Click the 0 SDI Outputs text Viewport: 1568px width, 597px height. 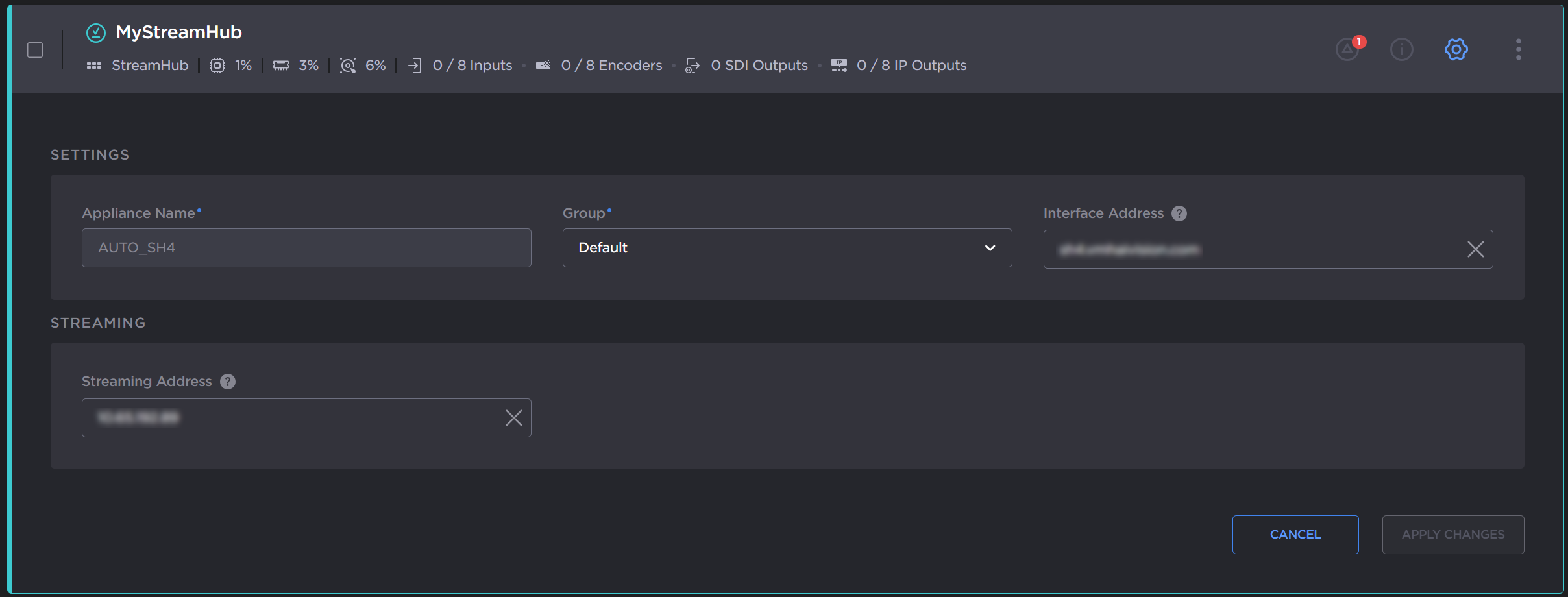pyautogui.click(x=759, y=66)
